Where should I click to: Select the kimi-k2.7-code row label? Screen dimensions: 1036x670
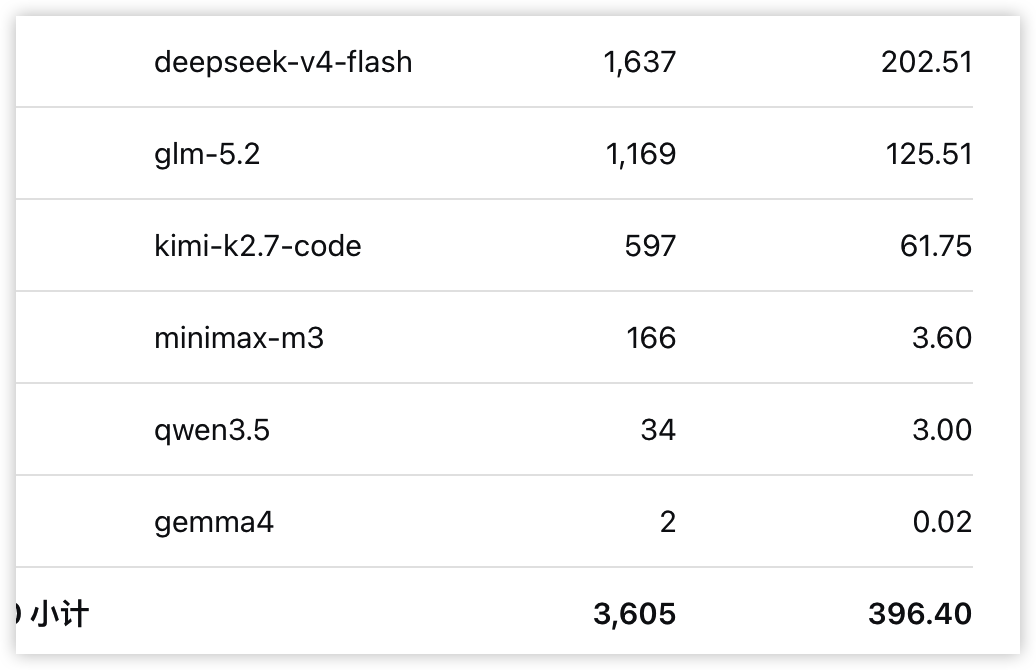258,246
